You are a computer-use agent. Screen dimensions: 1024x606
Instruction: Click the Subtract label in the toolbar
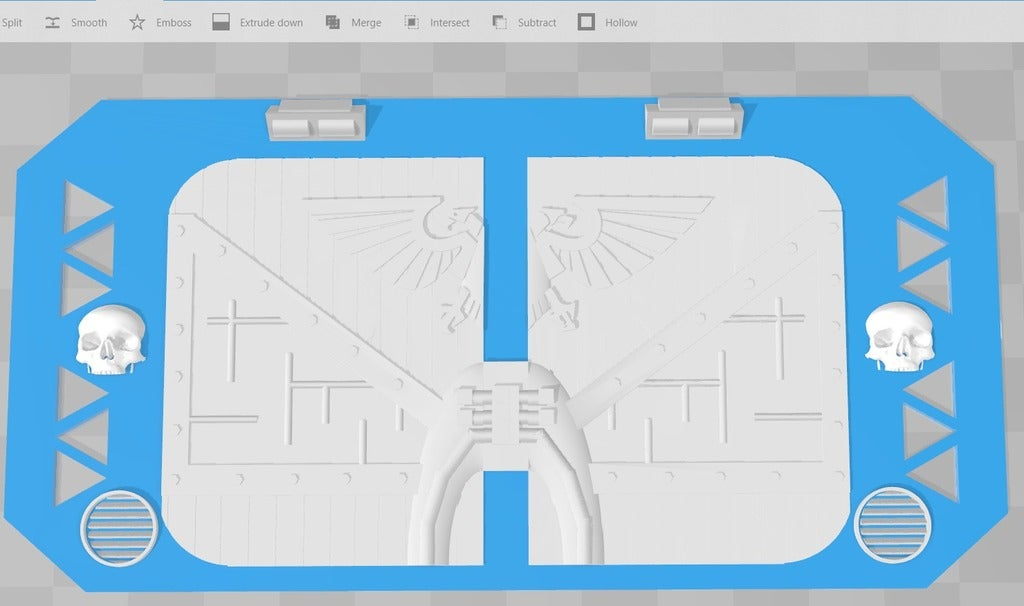point(535,22)
